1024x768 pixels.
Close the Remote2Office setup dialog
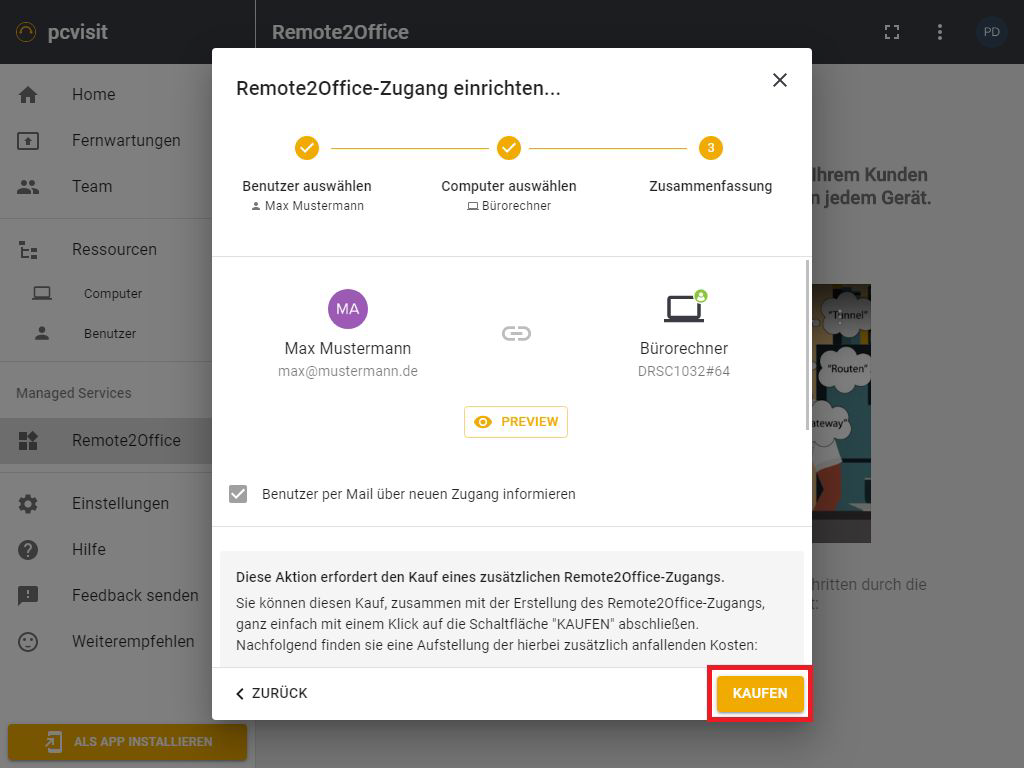click(x=780, y=80)
